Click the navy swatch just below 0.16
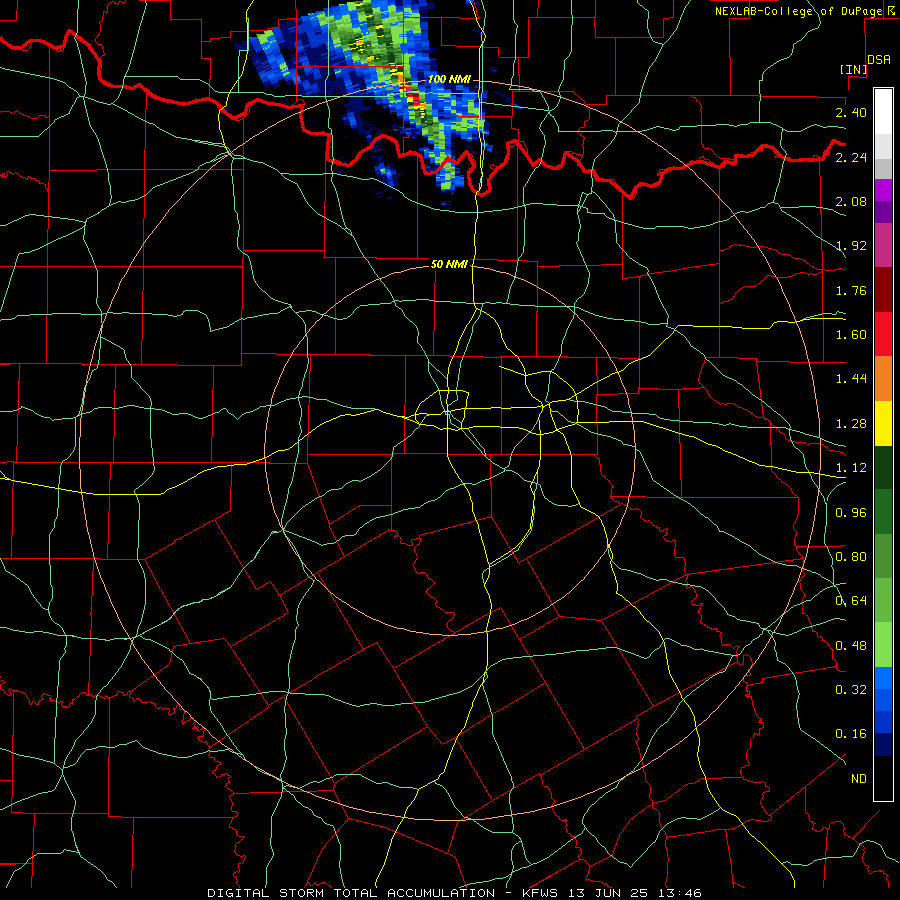Screen dimensions: 900x900 pos(883,745)
